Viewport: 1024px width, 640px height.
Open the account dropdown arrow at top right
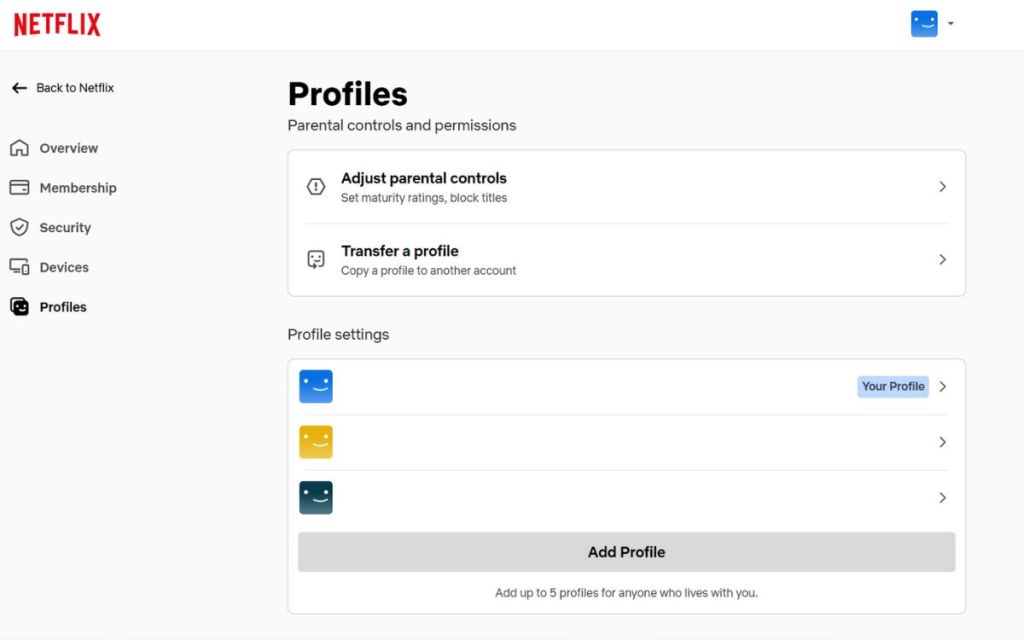950,24
